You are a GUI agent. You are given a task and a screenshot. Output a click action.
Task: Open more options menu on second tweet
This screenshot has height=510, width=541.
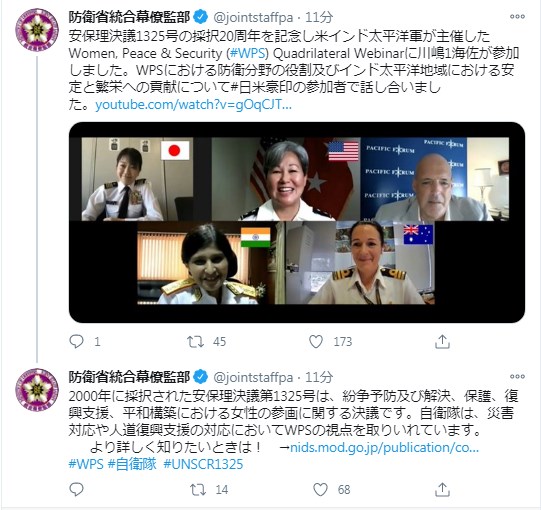517,376
